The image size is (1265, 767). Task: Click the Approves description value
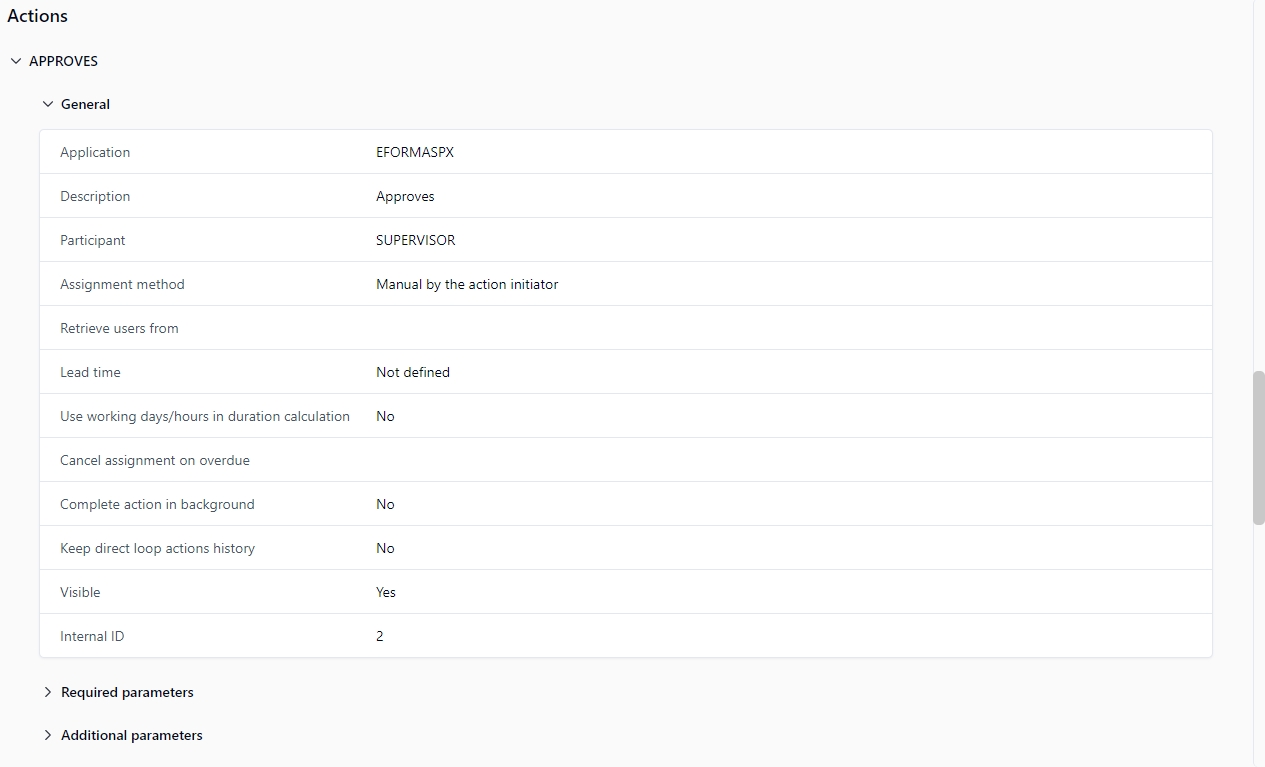tap(405, 196)
